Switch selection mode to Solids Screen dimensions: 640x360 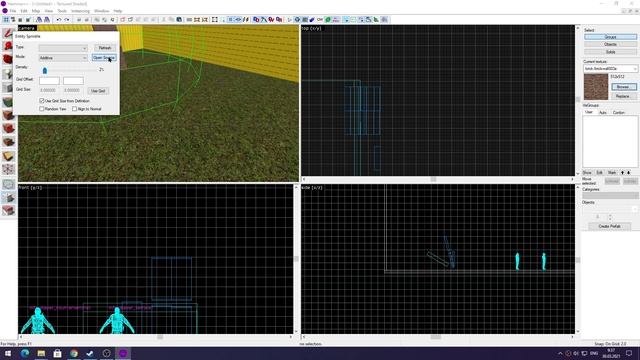[x=610, y=52]
